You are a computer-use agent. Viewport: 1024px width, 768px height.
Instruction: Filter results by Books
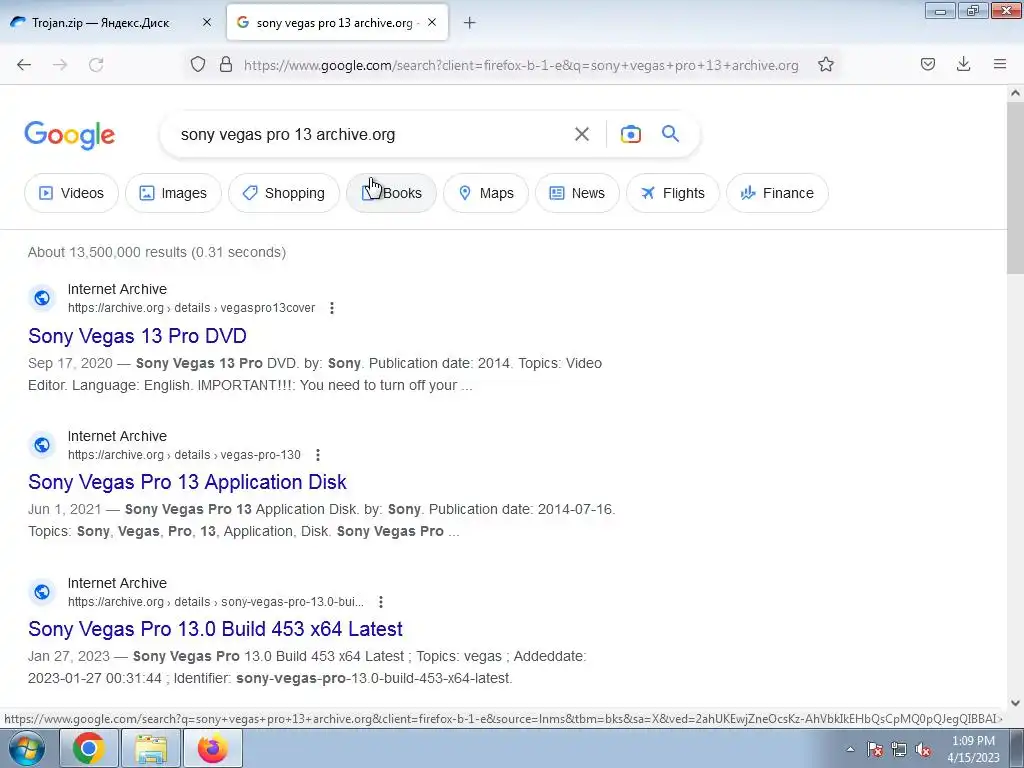click(x=391, y=193)
